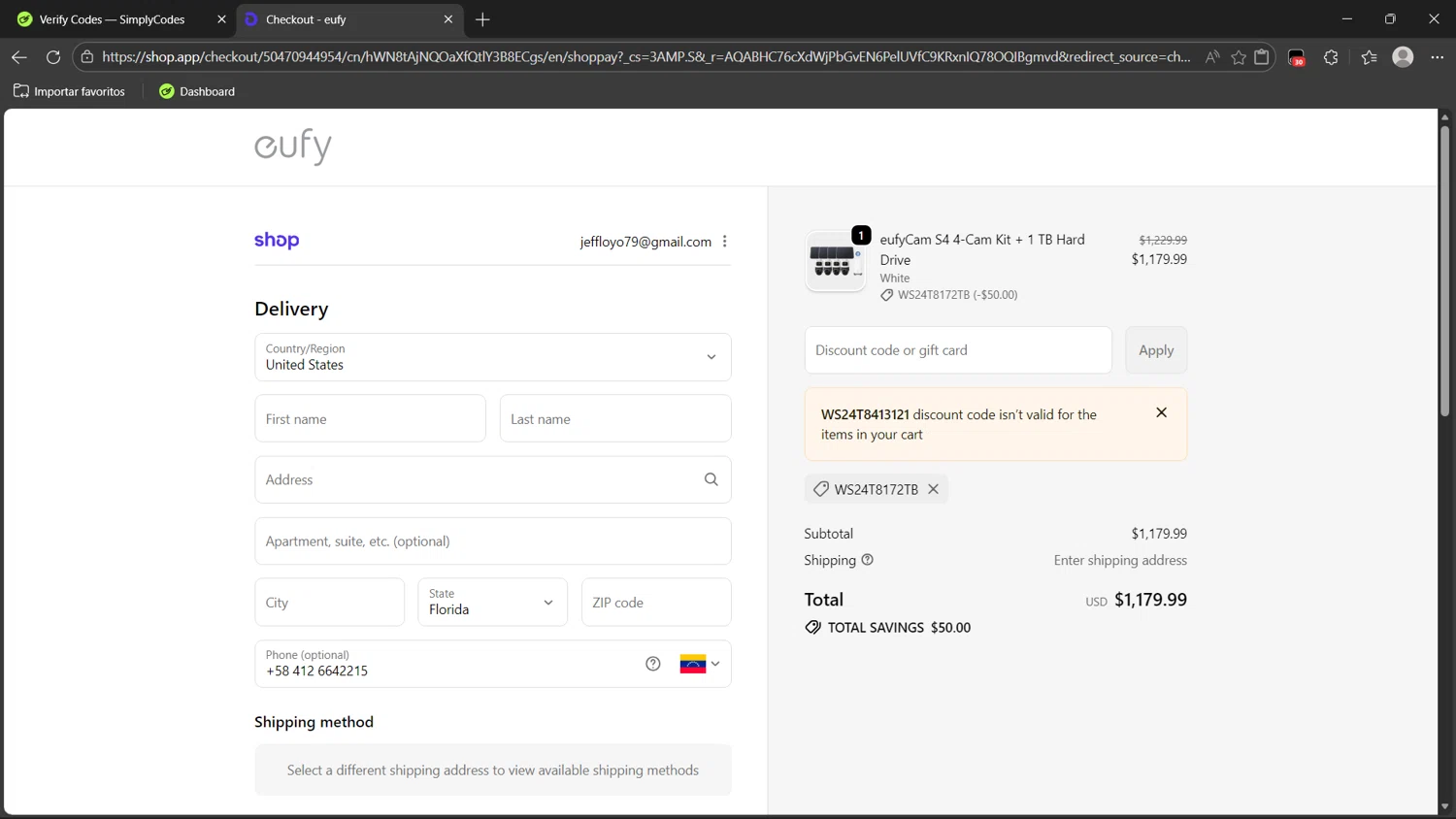1456x819 pixels.
Task: Show phone number help tooltip icon
Action: [653, 664]
